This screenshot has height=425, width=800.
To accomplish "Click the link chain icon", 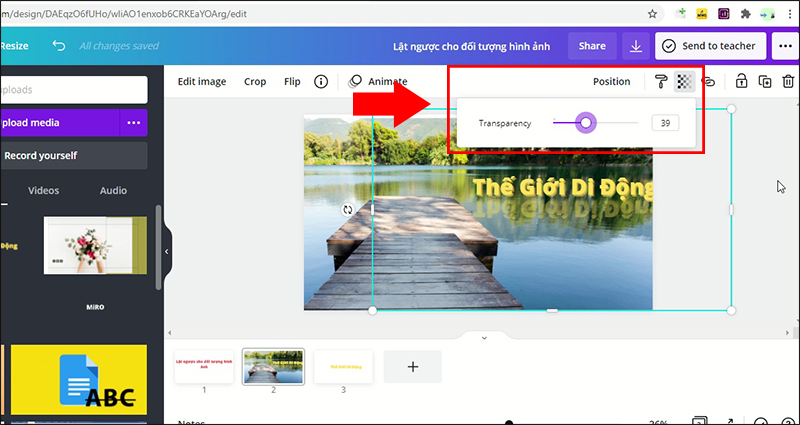I will coord(708,82).
